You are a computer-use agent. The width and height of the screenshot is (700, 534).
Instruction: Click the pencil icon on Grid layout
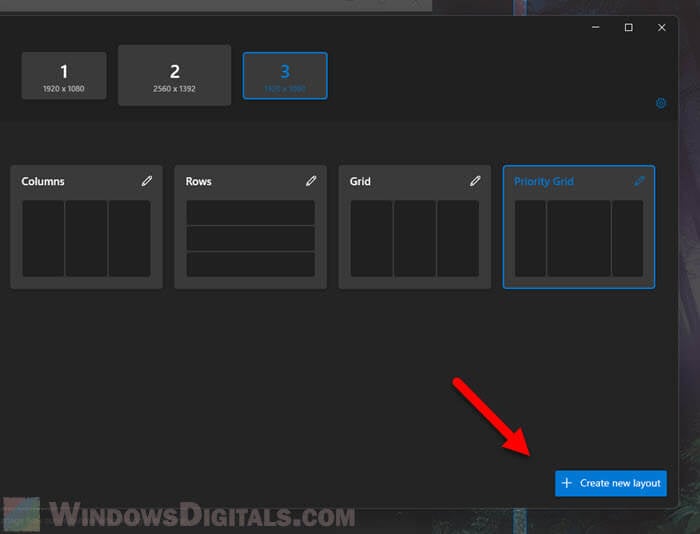click(x=475, y=181)
